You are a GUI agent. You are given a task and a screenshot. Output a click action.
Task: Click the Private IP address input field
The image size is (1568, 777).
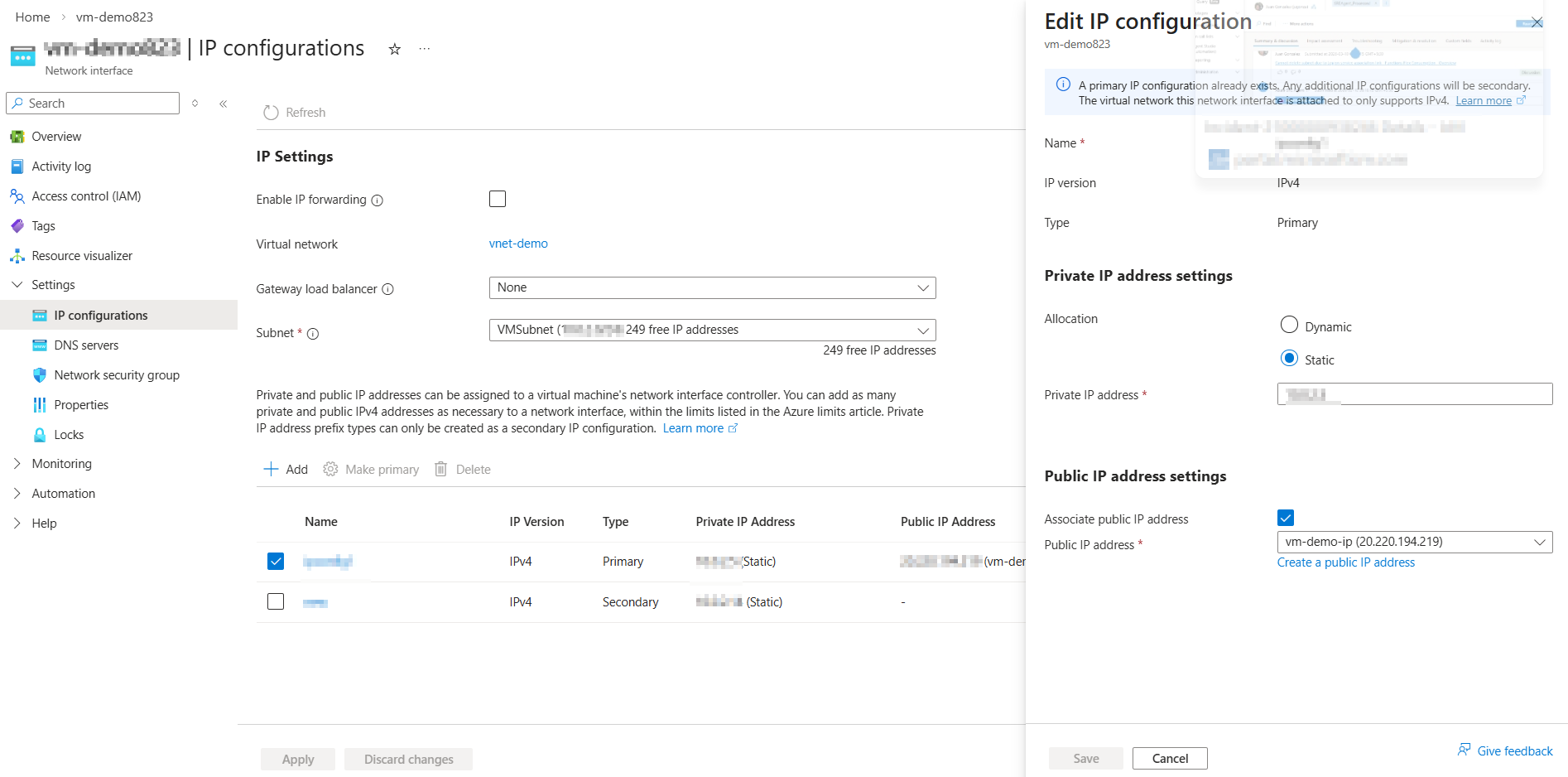1415,394
